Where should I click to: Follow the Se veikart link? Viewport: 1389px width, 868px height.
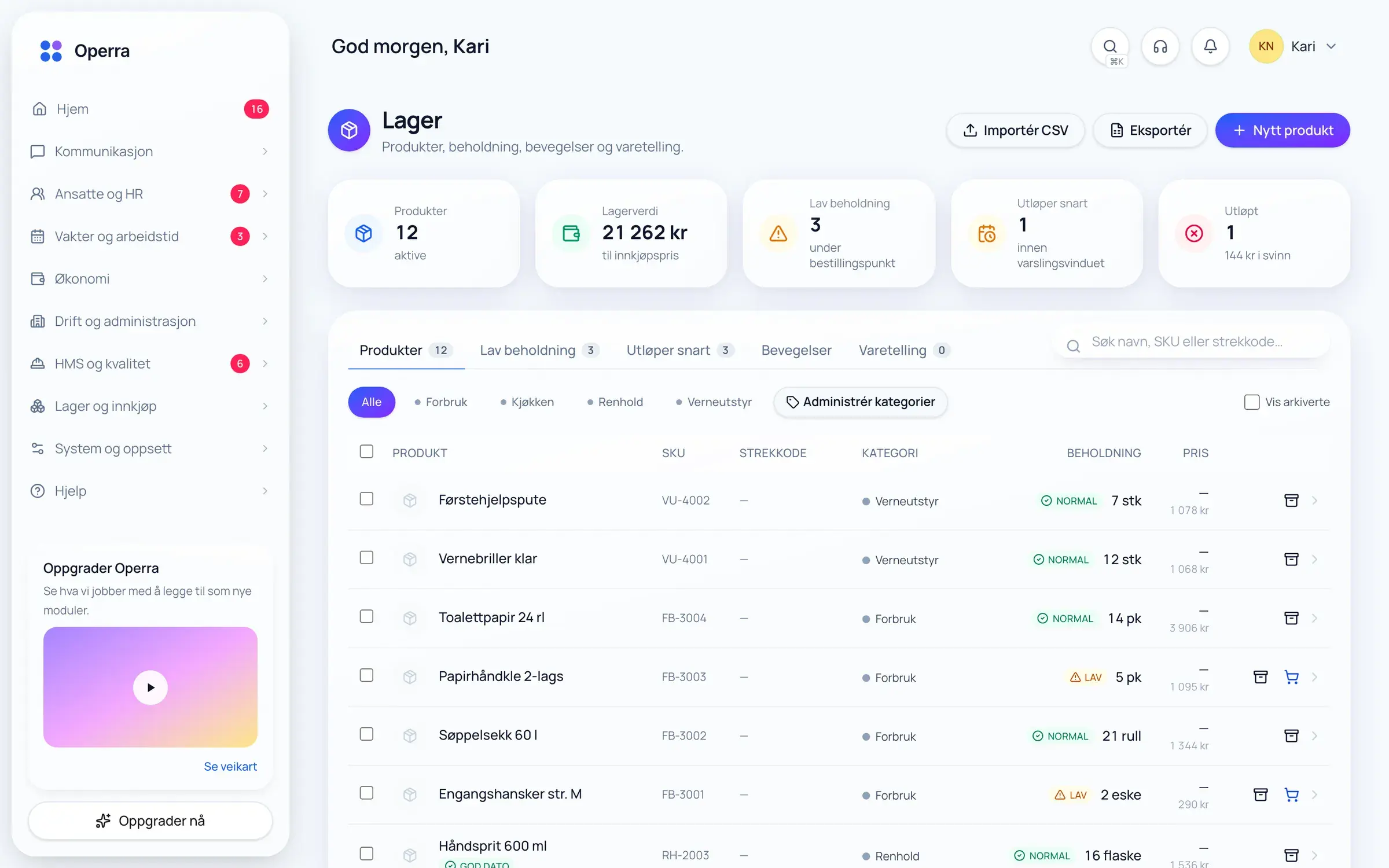coord(230,766)
